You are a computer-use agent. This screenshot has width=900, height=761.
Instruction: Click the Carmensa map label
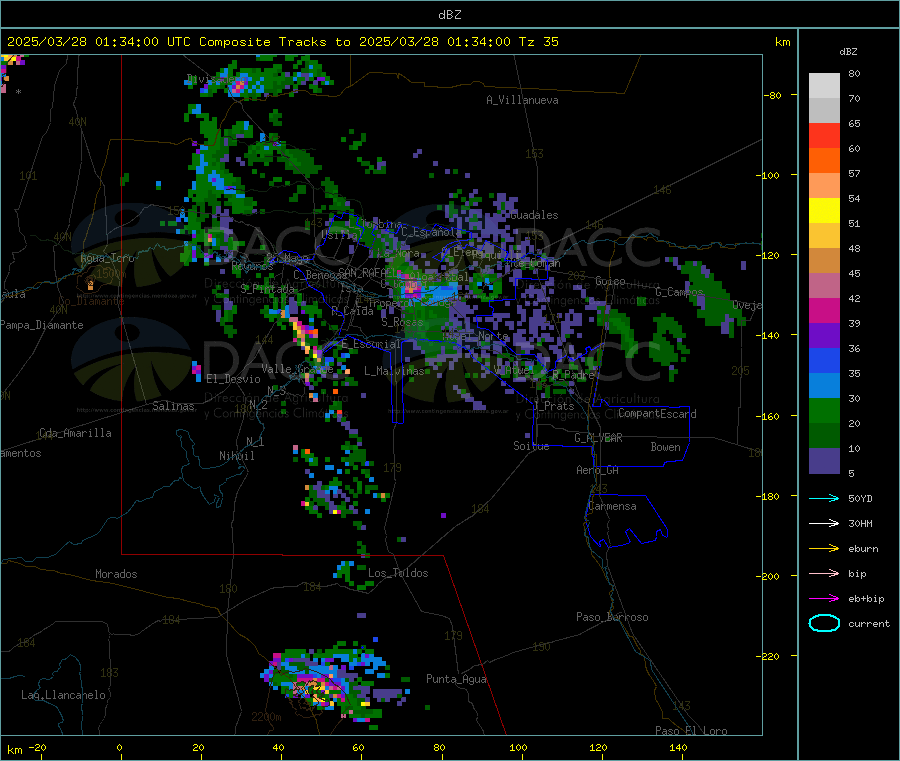coord(612,506)
